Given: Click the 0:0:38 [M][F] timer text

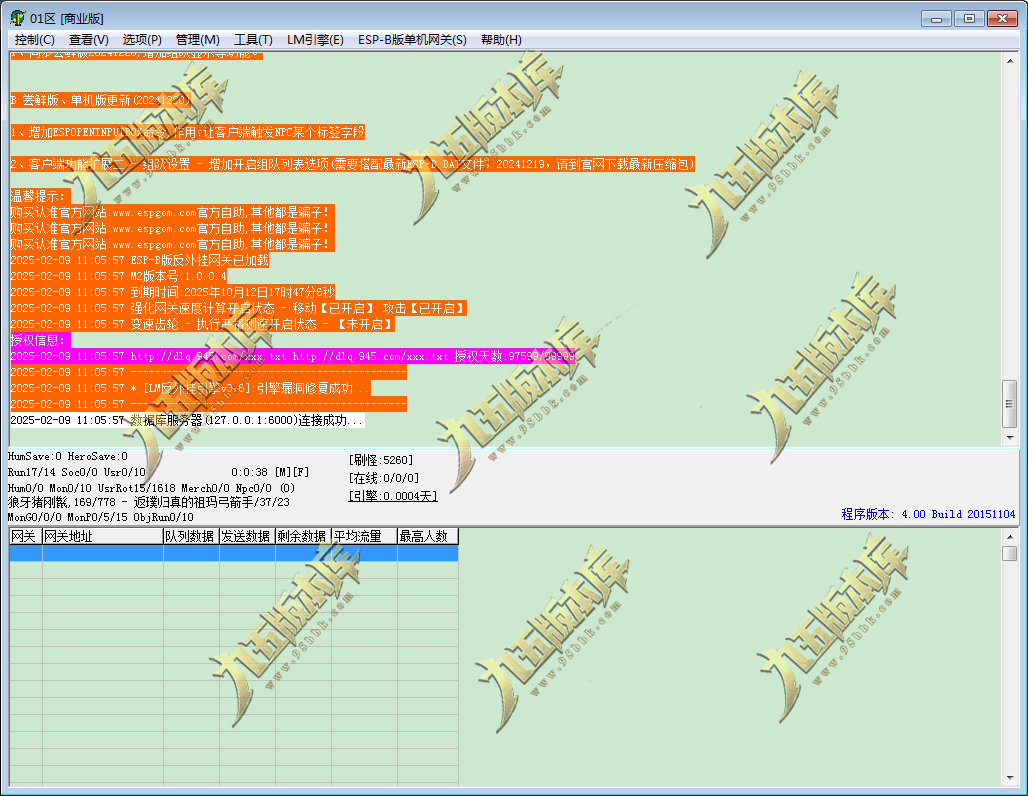Looking at the screenshot, I should tap(270, 472).
